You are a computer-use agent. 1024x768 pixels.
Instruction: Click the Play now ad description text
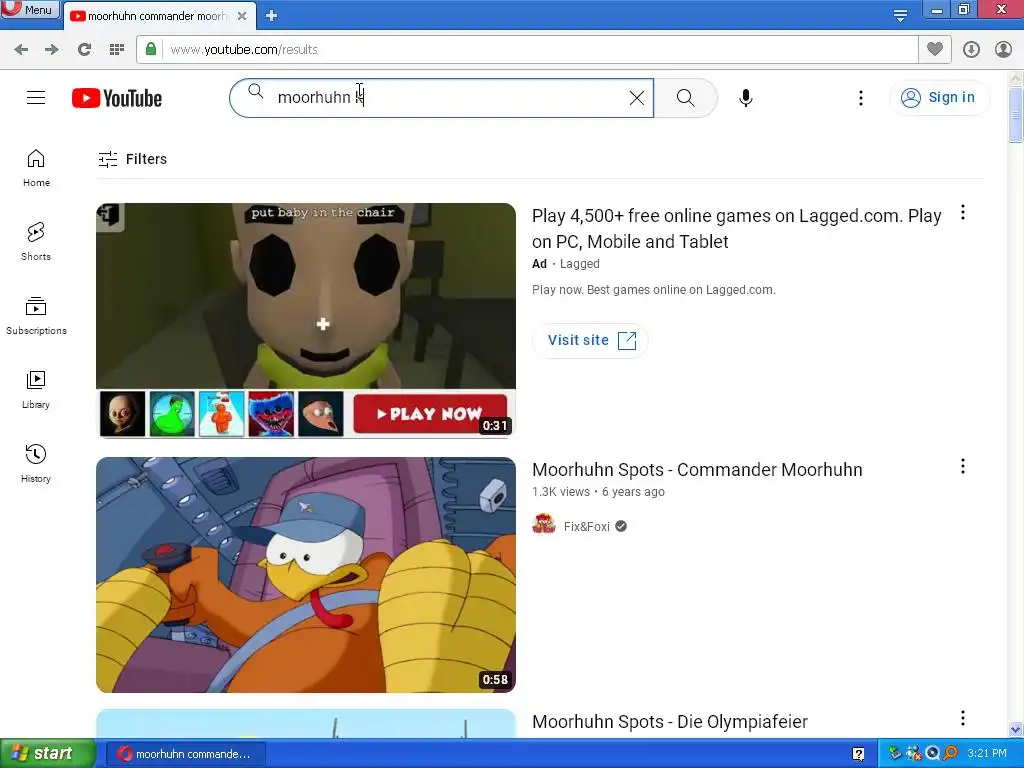(654, 290)
